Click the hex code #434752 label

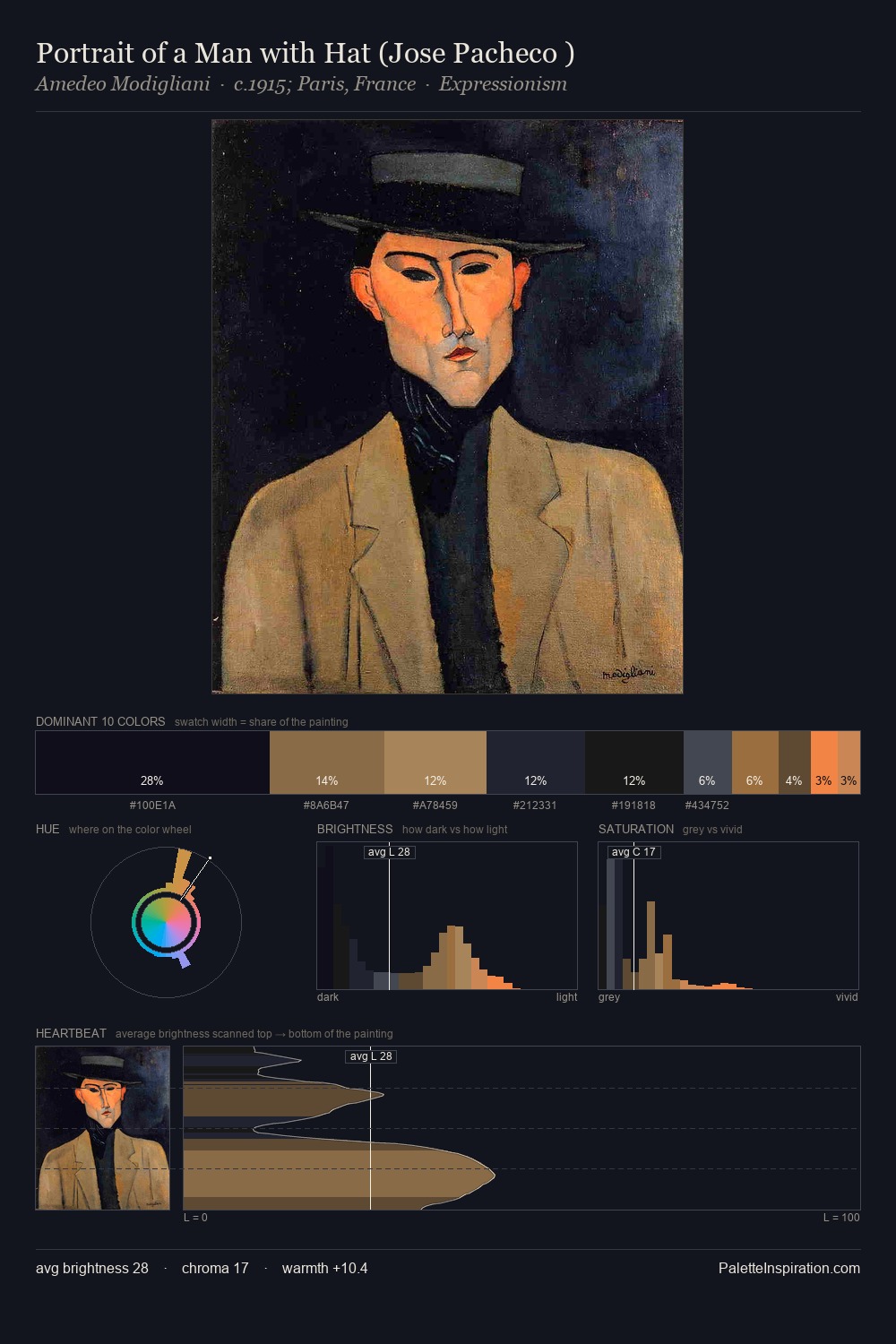coord(707,805)
